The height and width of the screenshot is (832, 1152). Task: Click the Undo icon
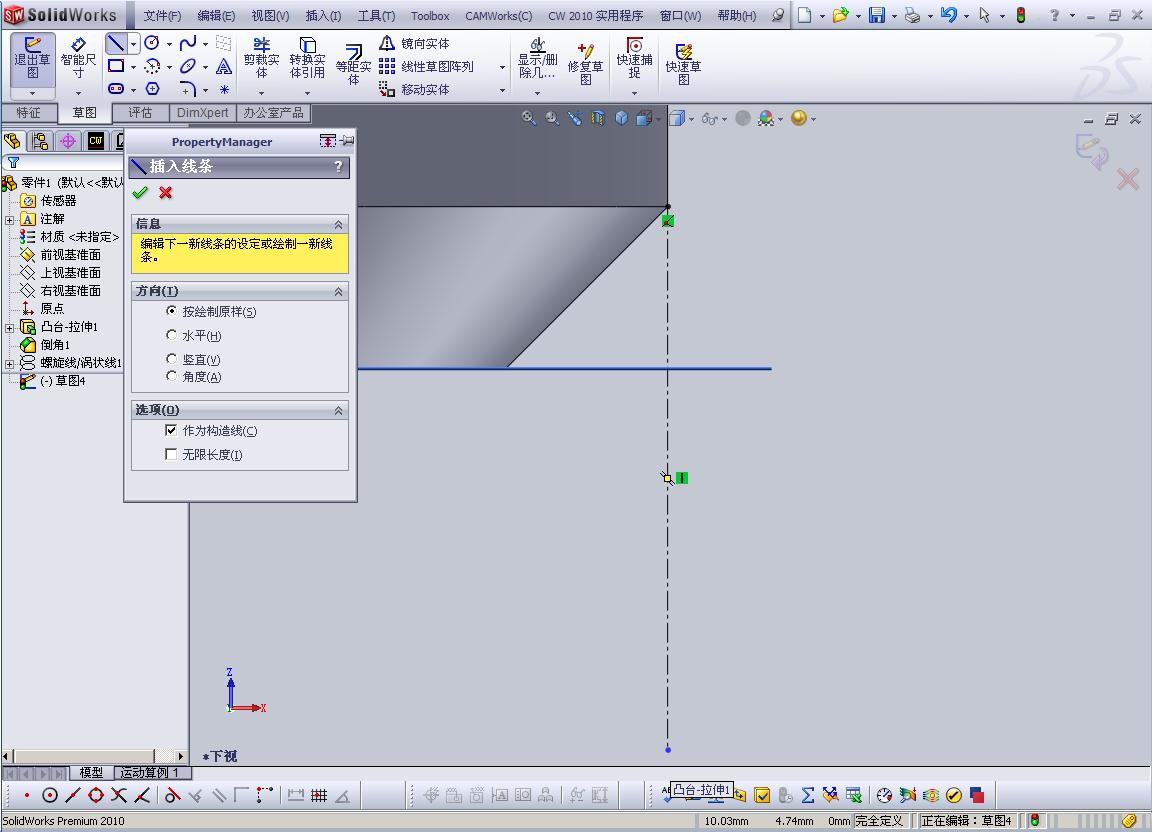[948, 15]
